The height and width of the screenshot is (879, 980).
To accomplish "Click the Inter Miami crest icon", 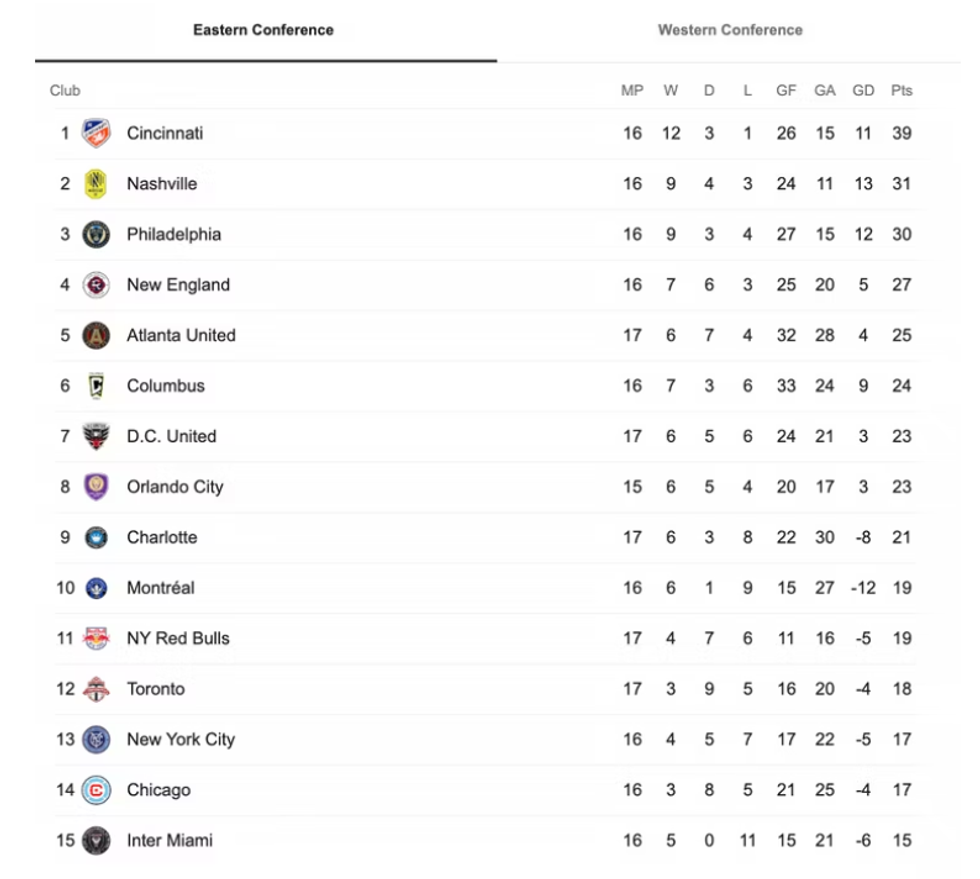I will coord(96,841).
